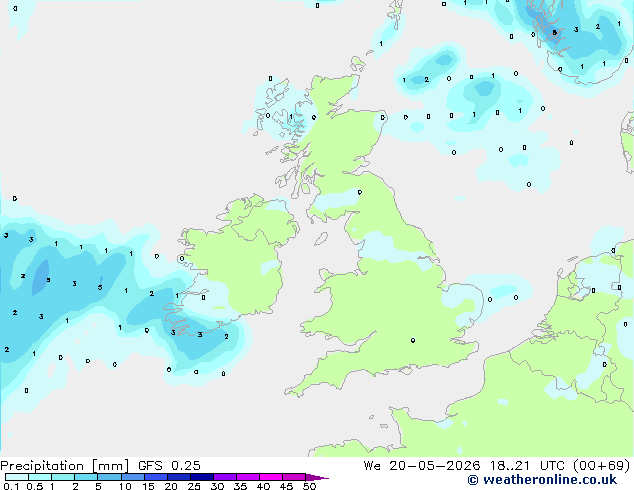This screenshot has width=634, height=490.
Task: Click the '(00+69)' forecast offset text
Action: coord(602,466)
